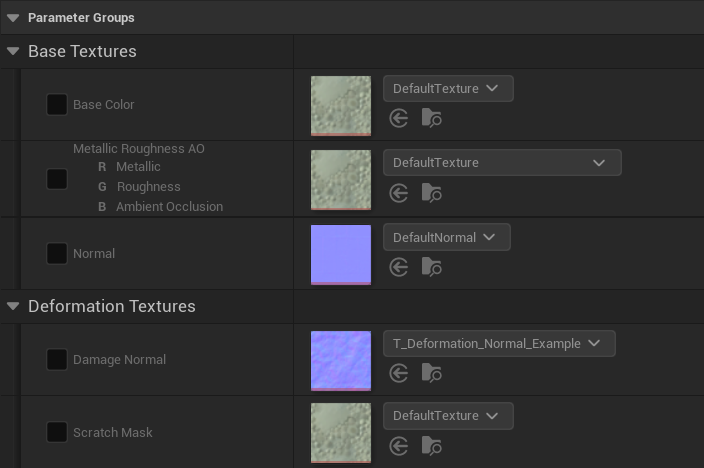Image resolution: width=704 pixels, height=468 pixels.
Task: Click the Damage Normal texture thumbnail
Action: [341, 361]
